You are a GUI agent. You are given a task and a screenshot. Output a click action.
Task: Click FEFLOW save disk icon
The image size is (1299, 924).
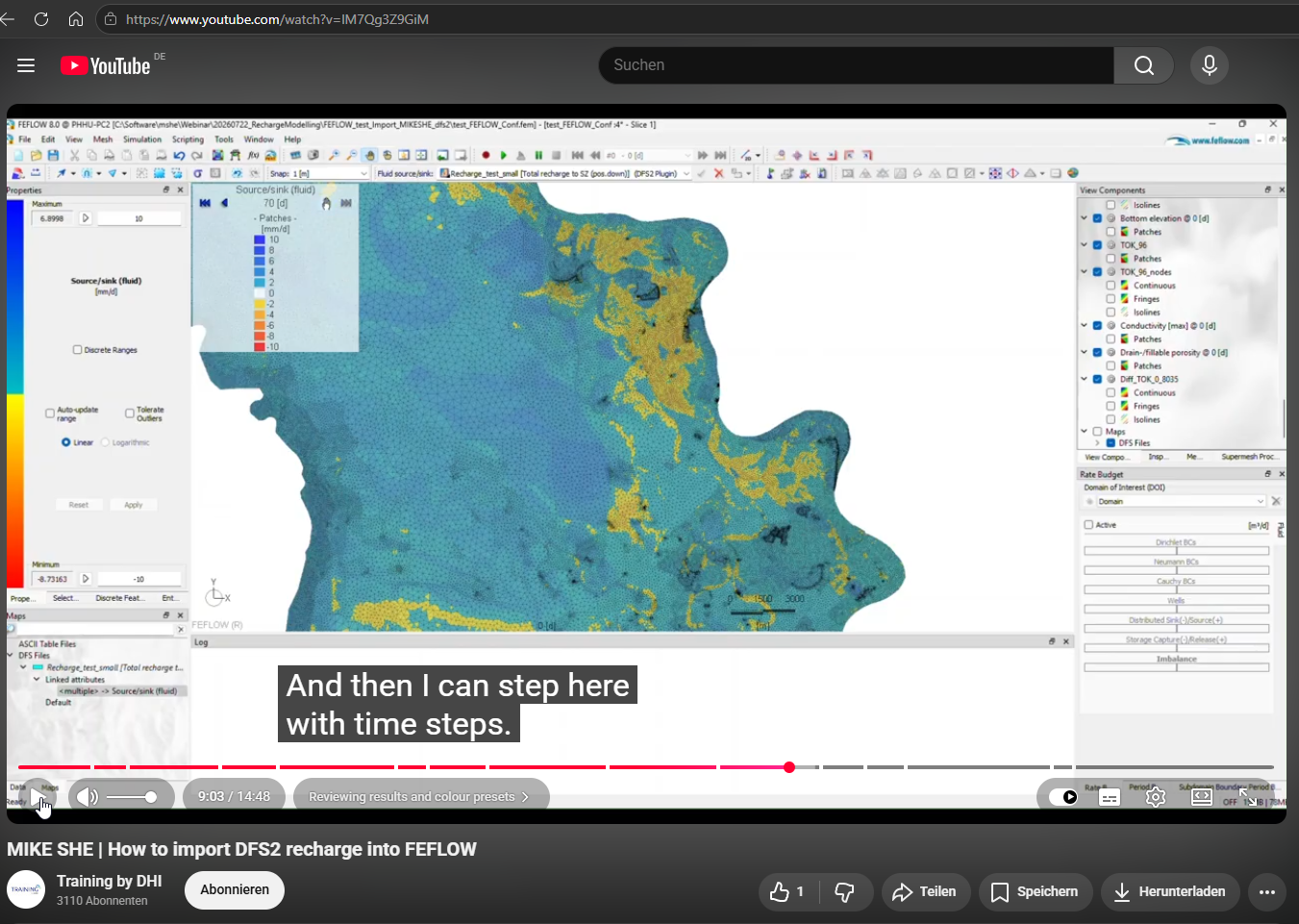[x=53, y=155]
